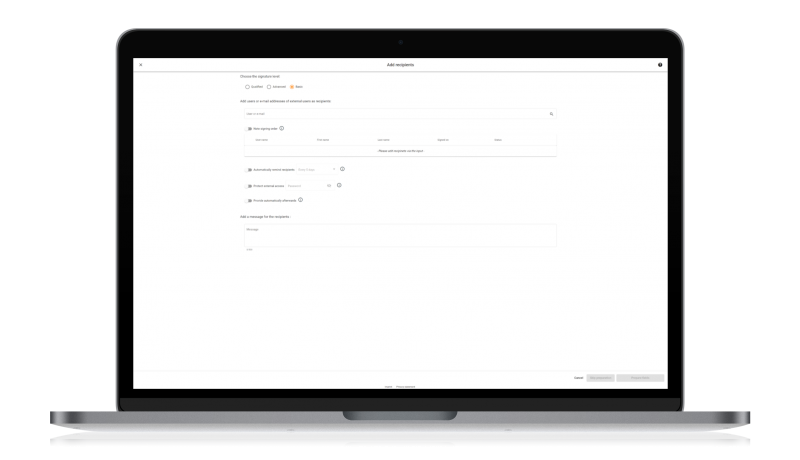Select the Advanced signature level
This screenshot has width=800, height=460.
click(x=269, y=88)
